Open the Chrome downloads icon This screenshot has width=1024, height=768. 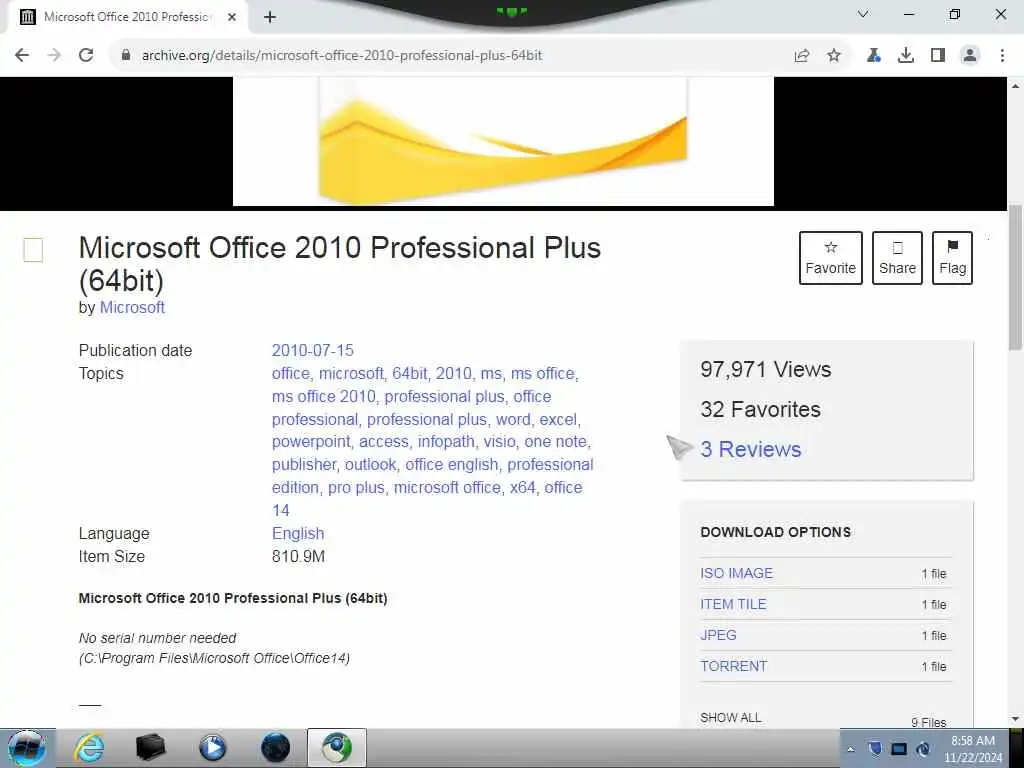tap(906, 56)
